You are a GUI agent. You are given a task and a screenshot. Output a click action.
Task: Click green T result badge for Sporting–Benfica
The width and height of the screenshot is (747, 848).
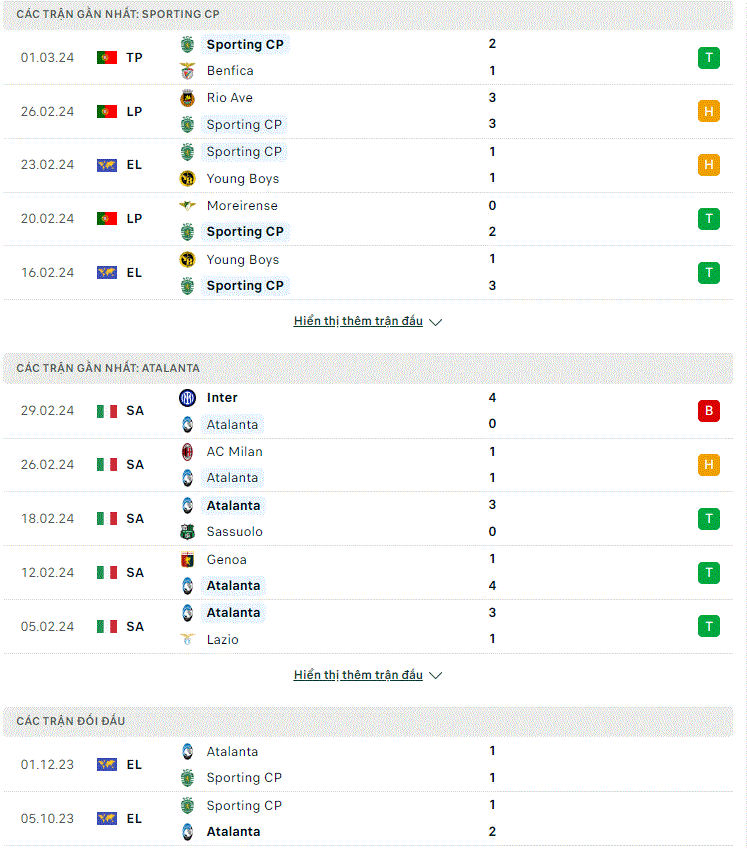tap(709, 58)
